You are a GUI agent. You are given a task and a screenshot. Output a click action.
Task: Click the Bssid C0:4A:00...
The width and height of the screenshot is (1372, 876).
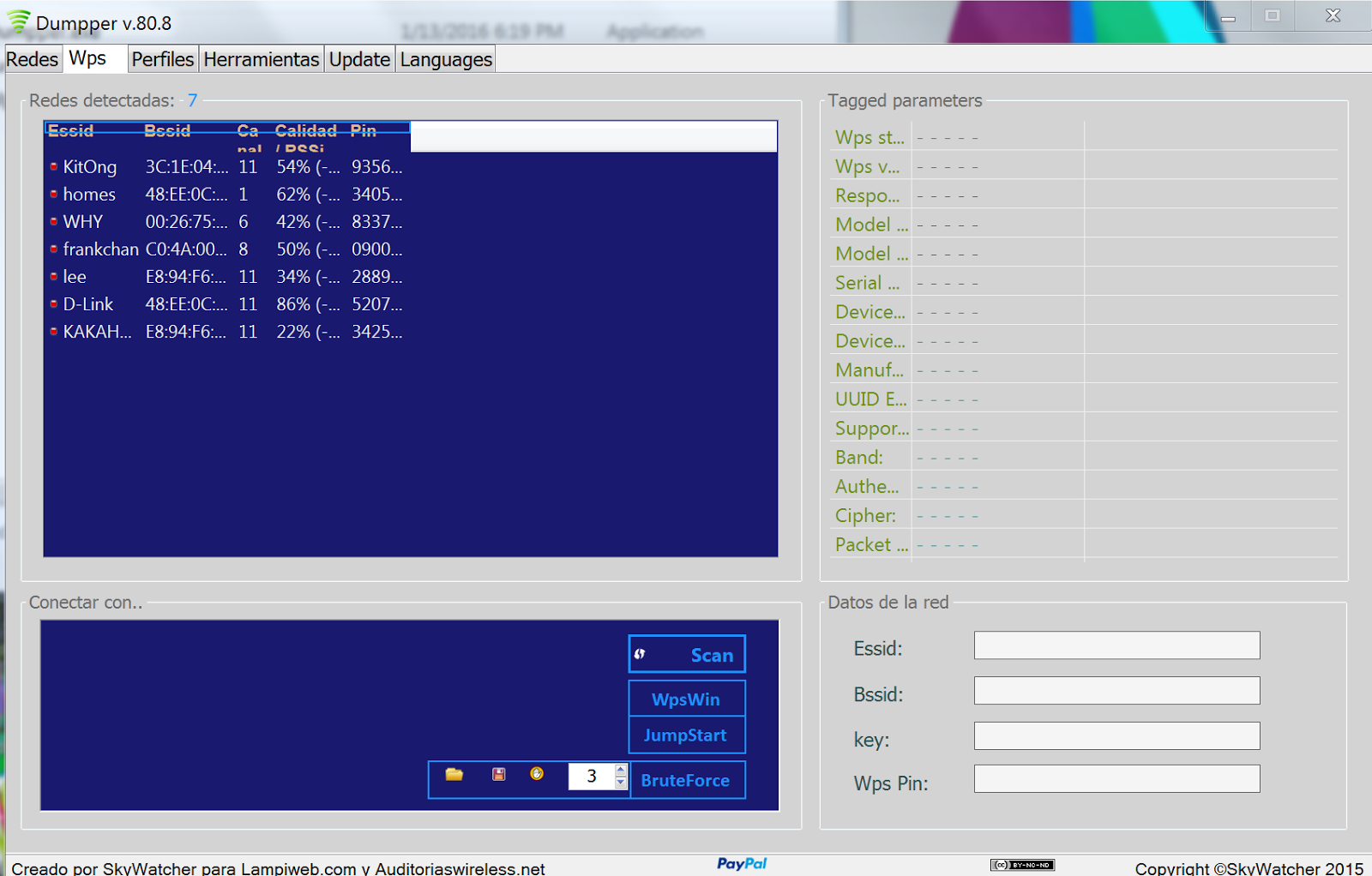(x=186, y=249)
